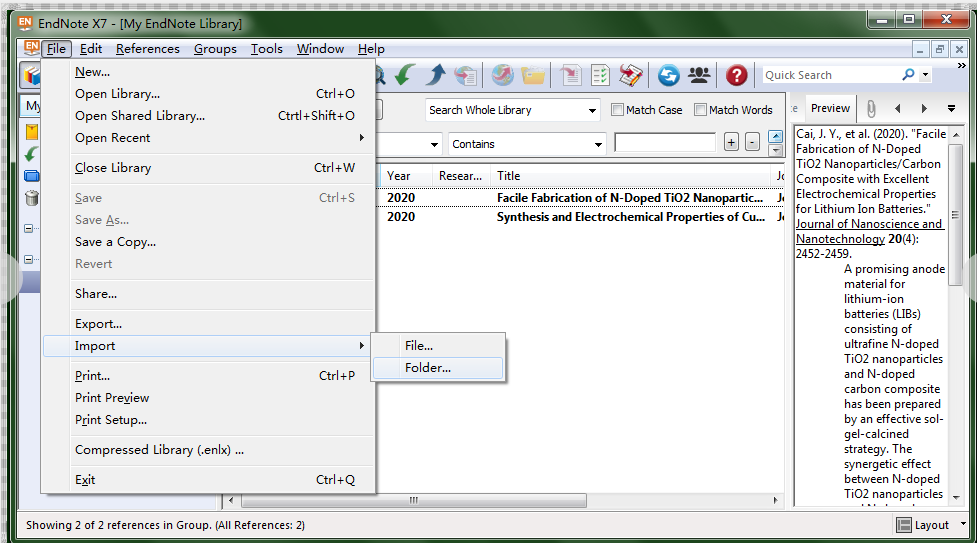The image size is (977, 543).
Task: Click the blue upward arrow toolbar icon
Action: (x=436, y=75)
